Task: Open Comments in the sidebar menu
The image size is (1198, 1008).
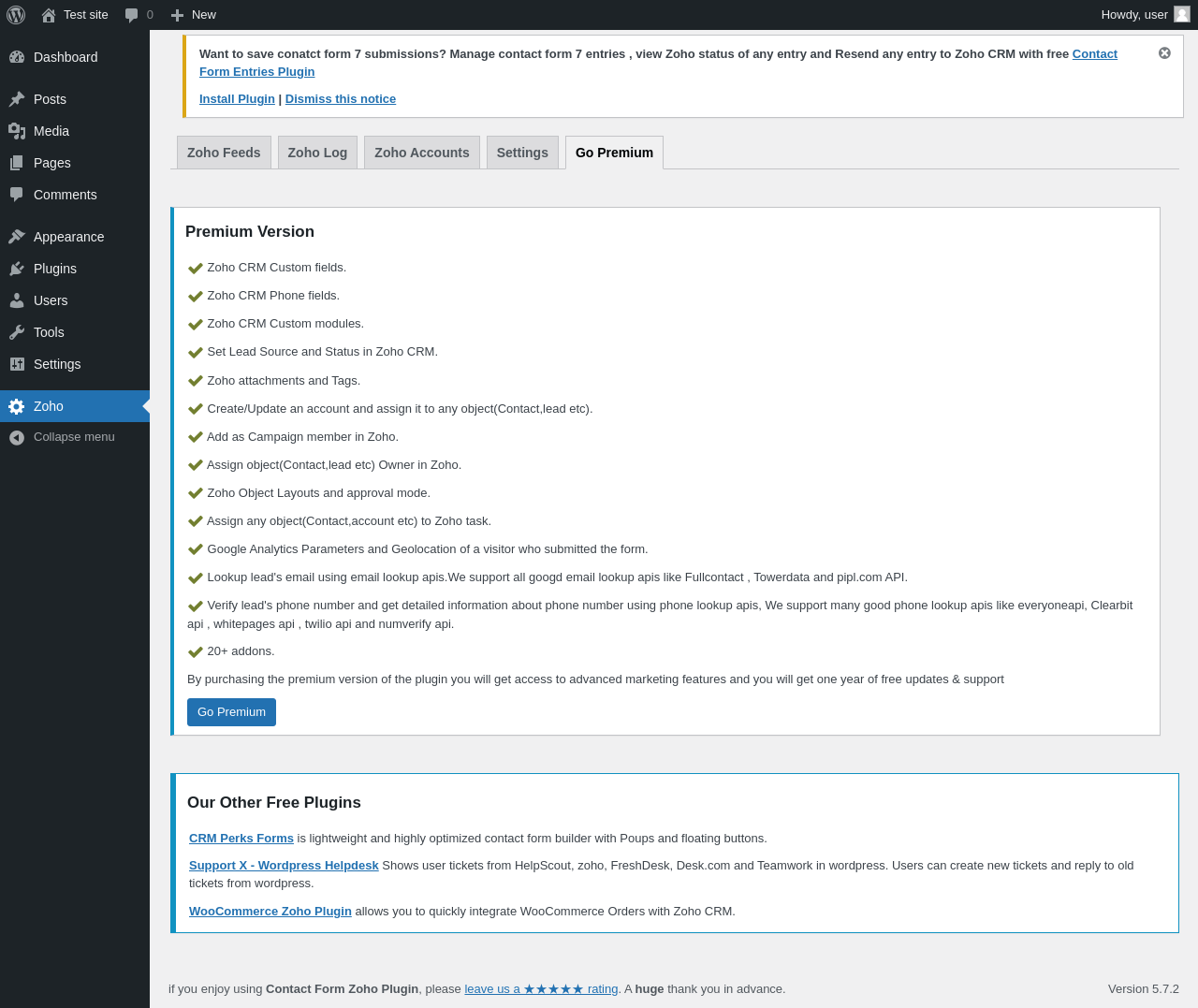Action: point(75,195)
